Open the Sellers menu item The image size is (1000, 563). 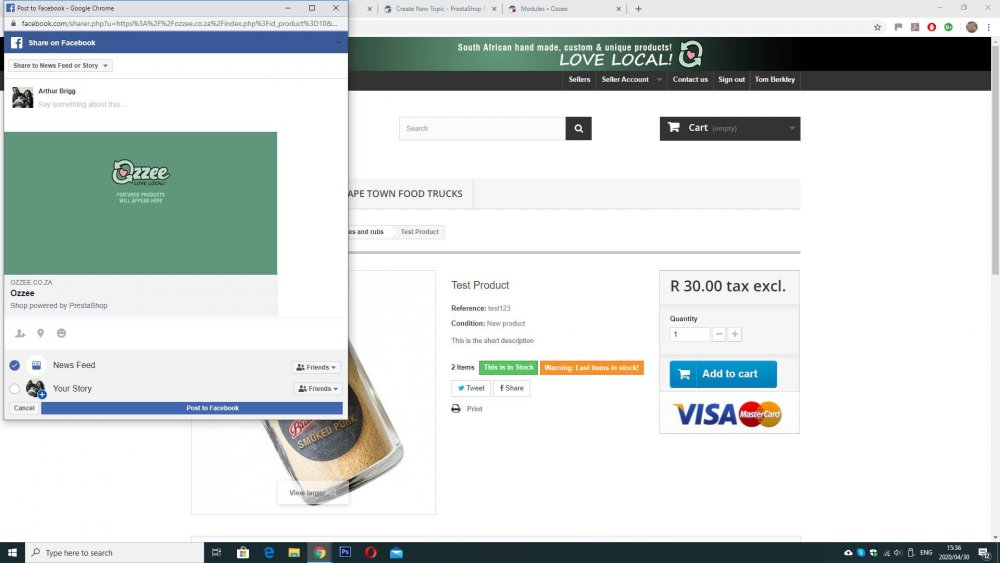click(x=579, y=80)
